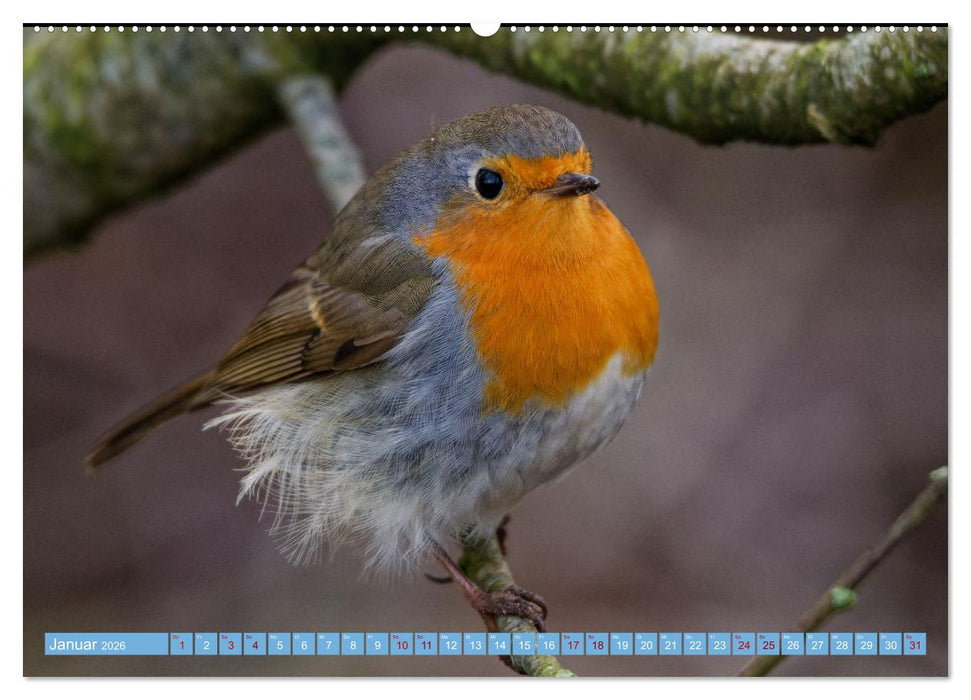Viewport: 971px width, 700px height.
Task: Select the red weekend date 4
Action: point(256,646)
